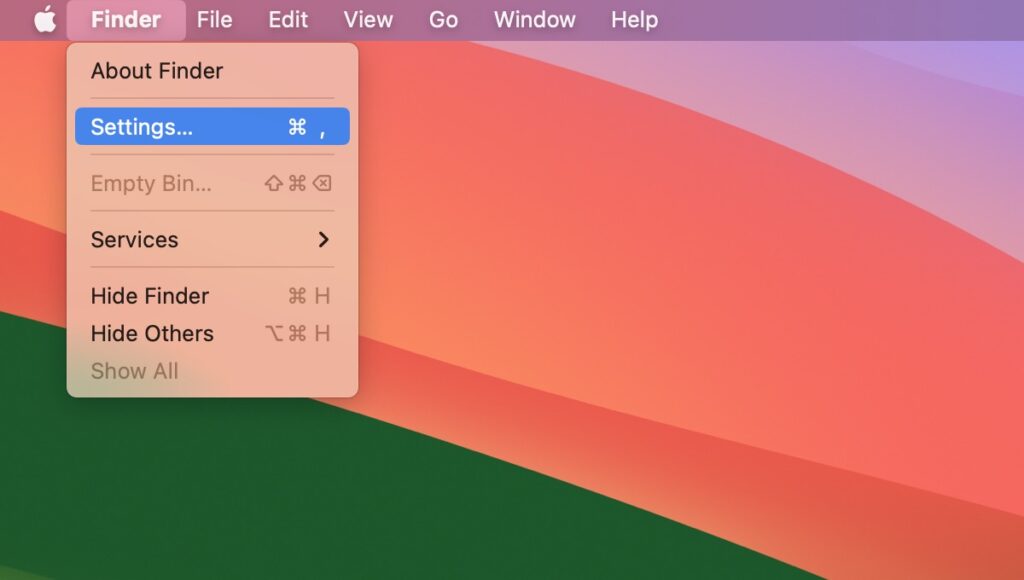The width and height of the screenshot is (1024, 580).
Task: Choose About Finder from the menu
Action: (212, 71)
